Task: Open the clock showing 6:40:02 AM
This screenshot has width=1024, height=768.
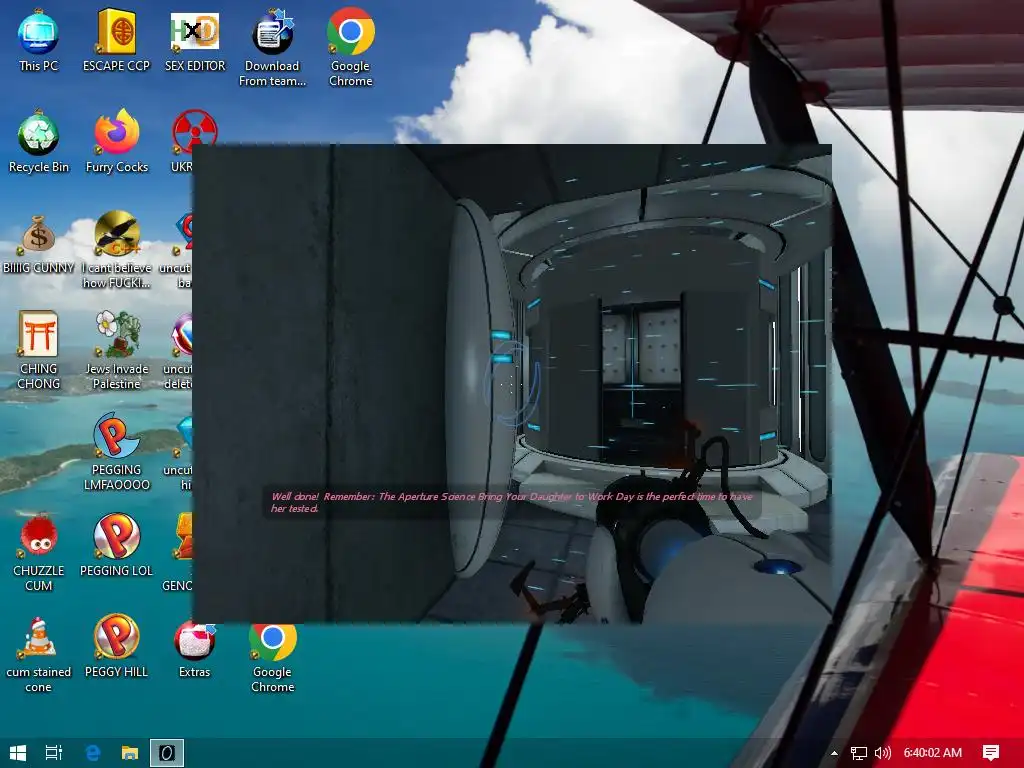Action: (933, 753)
